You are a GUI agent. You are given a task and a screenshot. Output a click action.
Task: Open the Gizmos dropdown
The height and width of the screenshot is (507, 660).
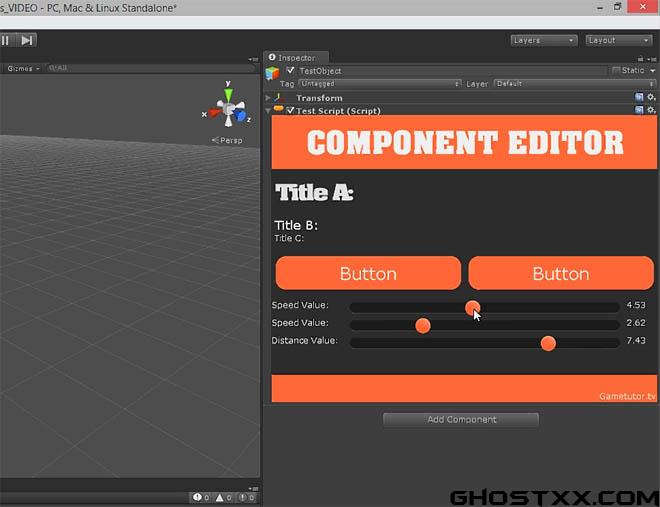(23, 68)
